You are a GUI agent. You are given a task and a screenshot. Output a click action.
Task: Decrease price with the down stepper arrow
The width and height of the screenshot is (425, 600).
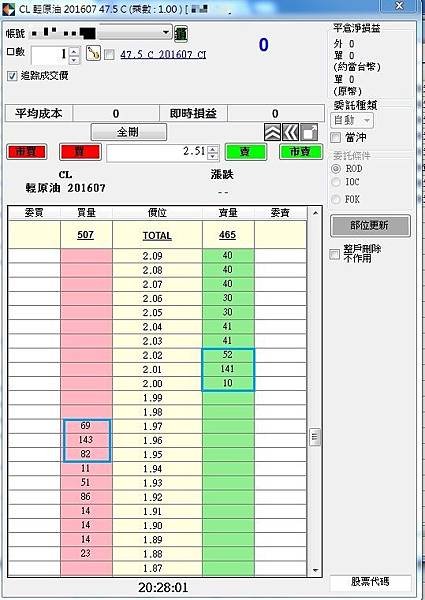pos(213,156)
